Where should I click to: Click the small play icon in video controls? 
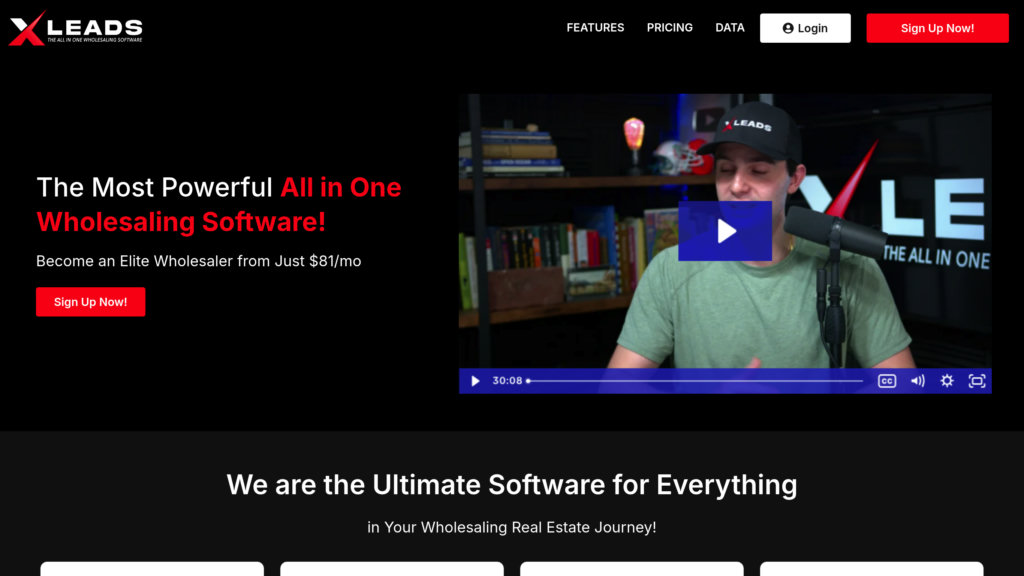pyautogui.click(x=475, y=381)
